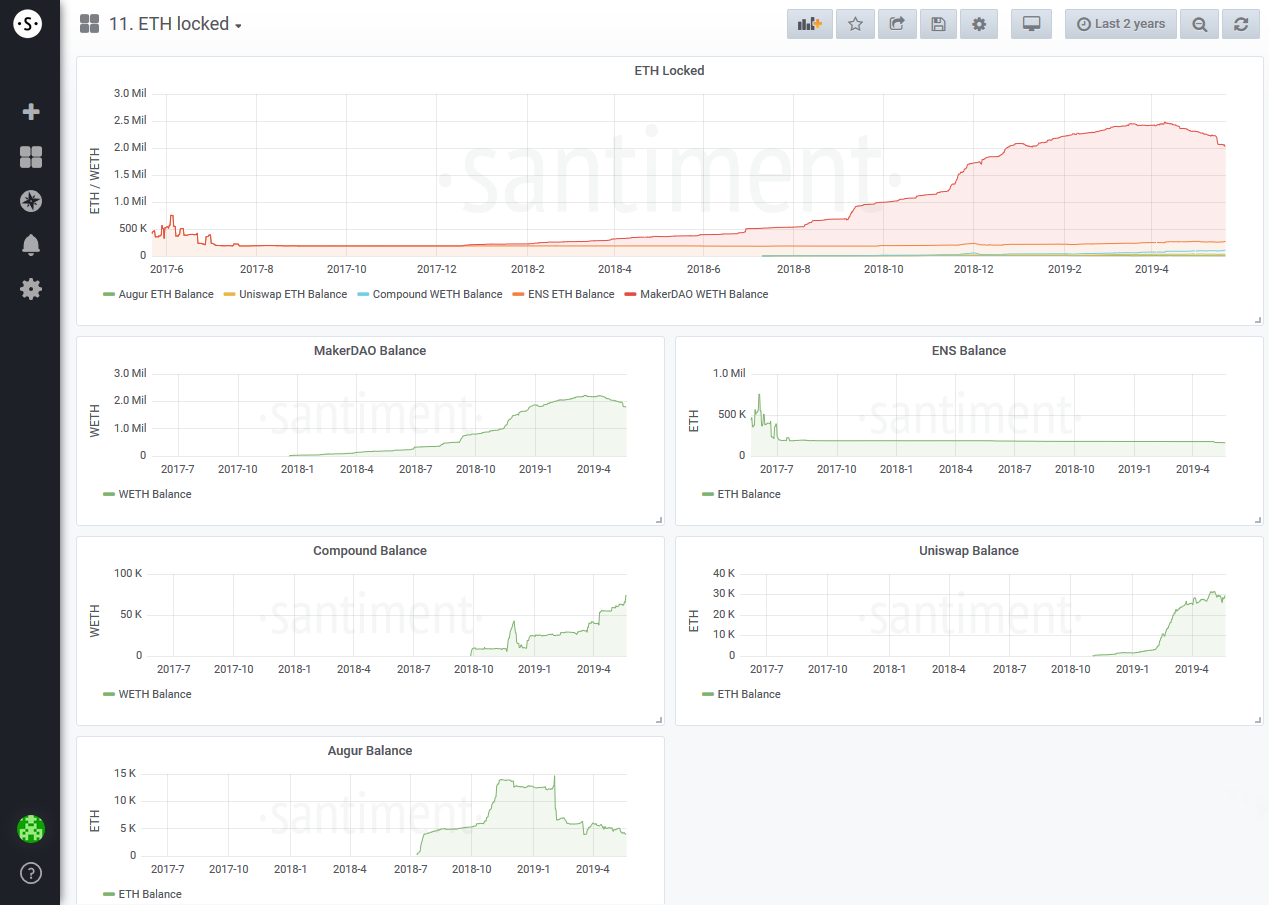Click dashboard grid icon beside title

(x=89, y=24)
